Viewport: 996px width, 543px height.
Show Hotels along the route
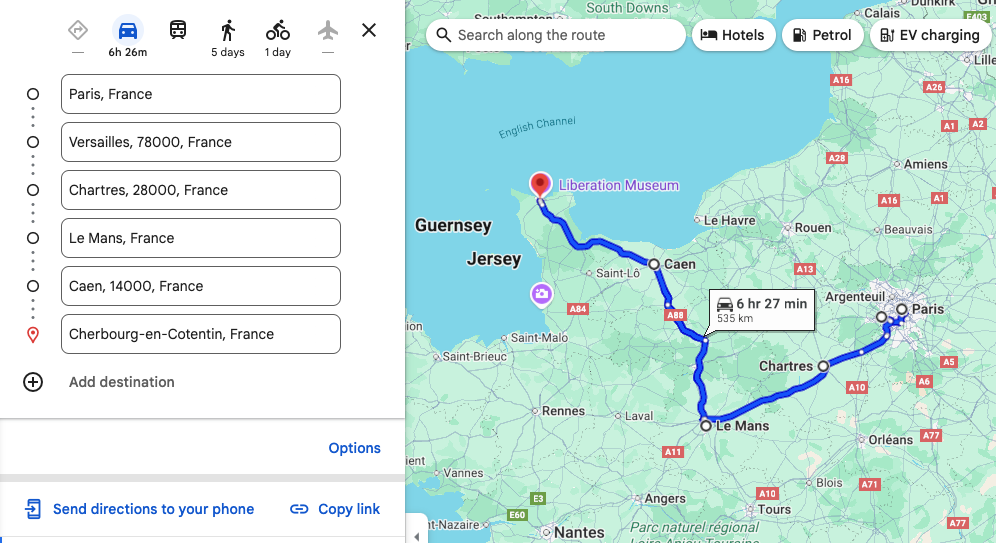733,35
